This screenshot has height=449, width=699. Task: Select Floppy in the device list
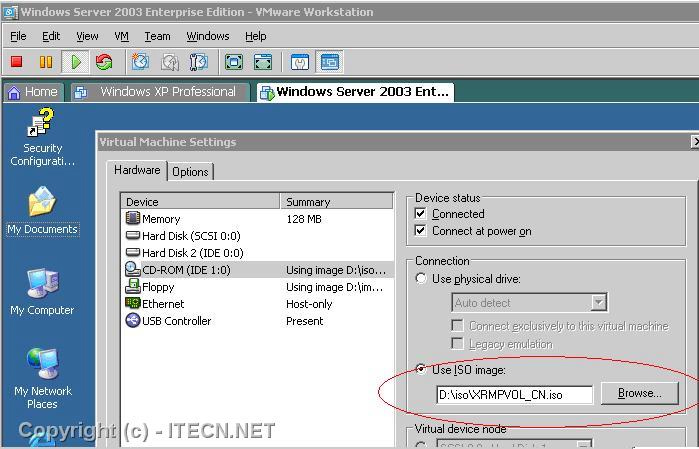(158, 287)
